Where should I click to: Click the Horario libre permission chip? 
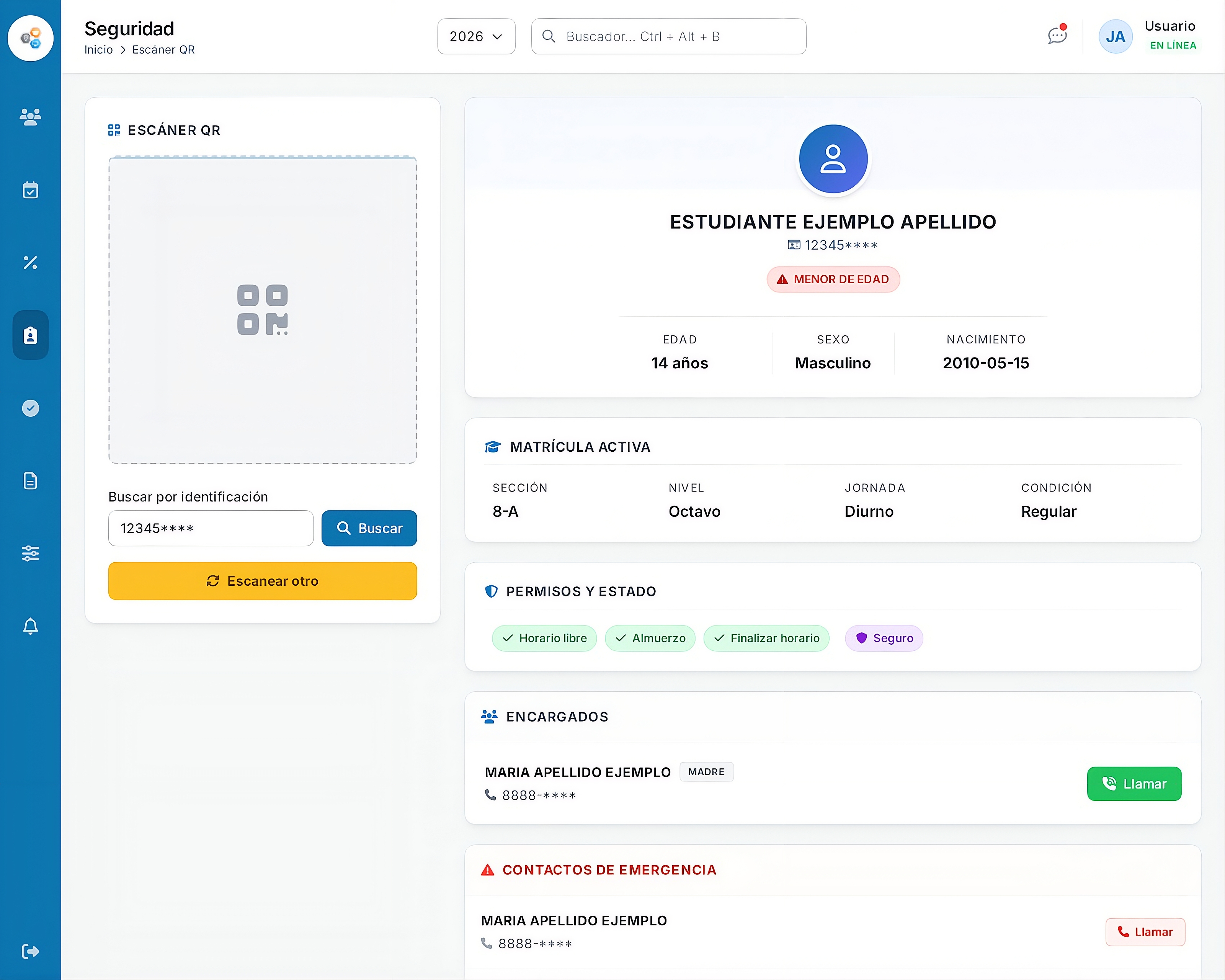(544, 638)
